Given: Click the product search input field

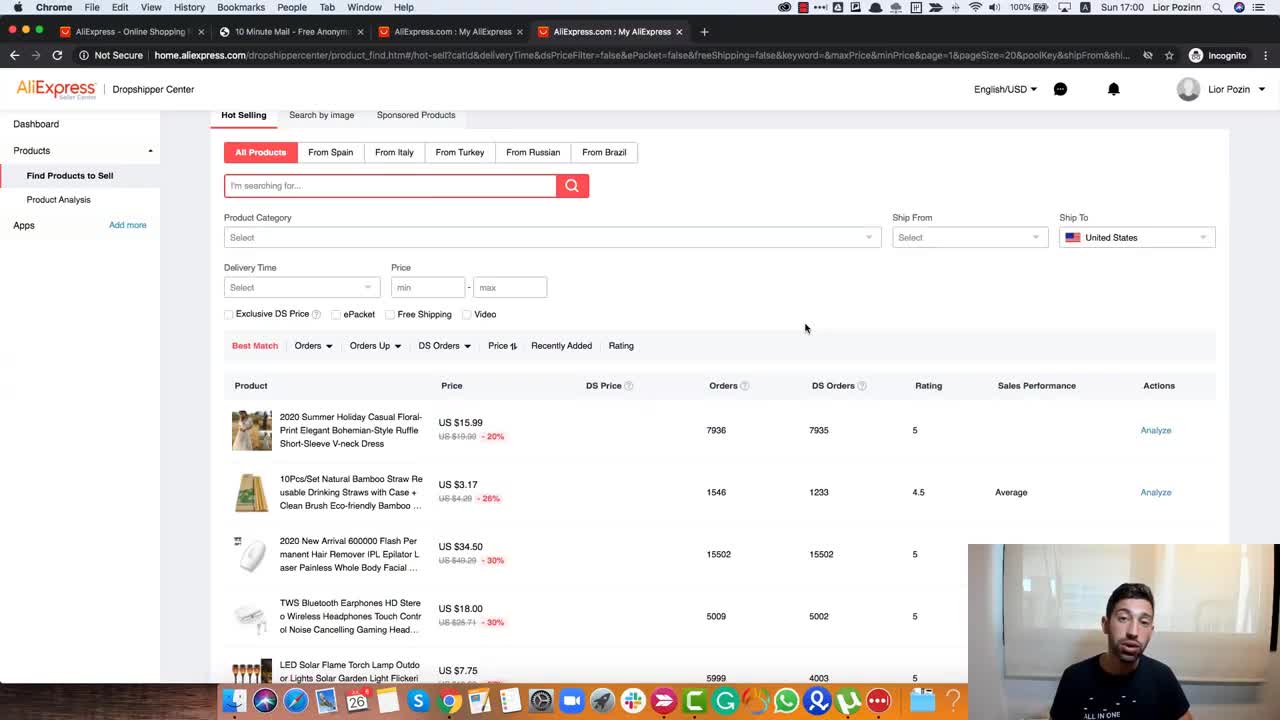Looking at the screenshot, I should click(390, 186).
